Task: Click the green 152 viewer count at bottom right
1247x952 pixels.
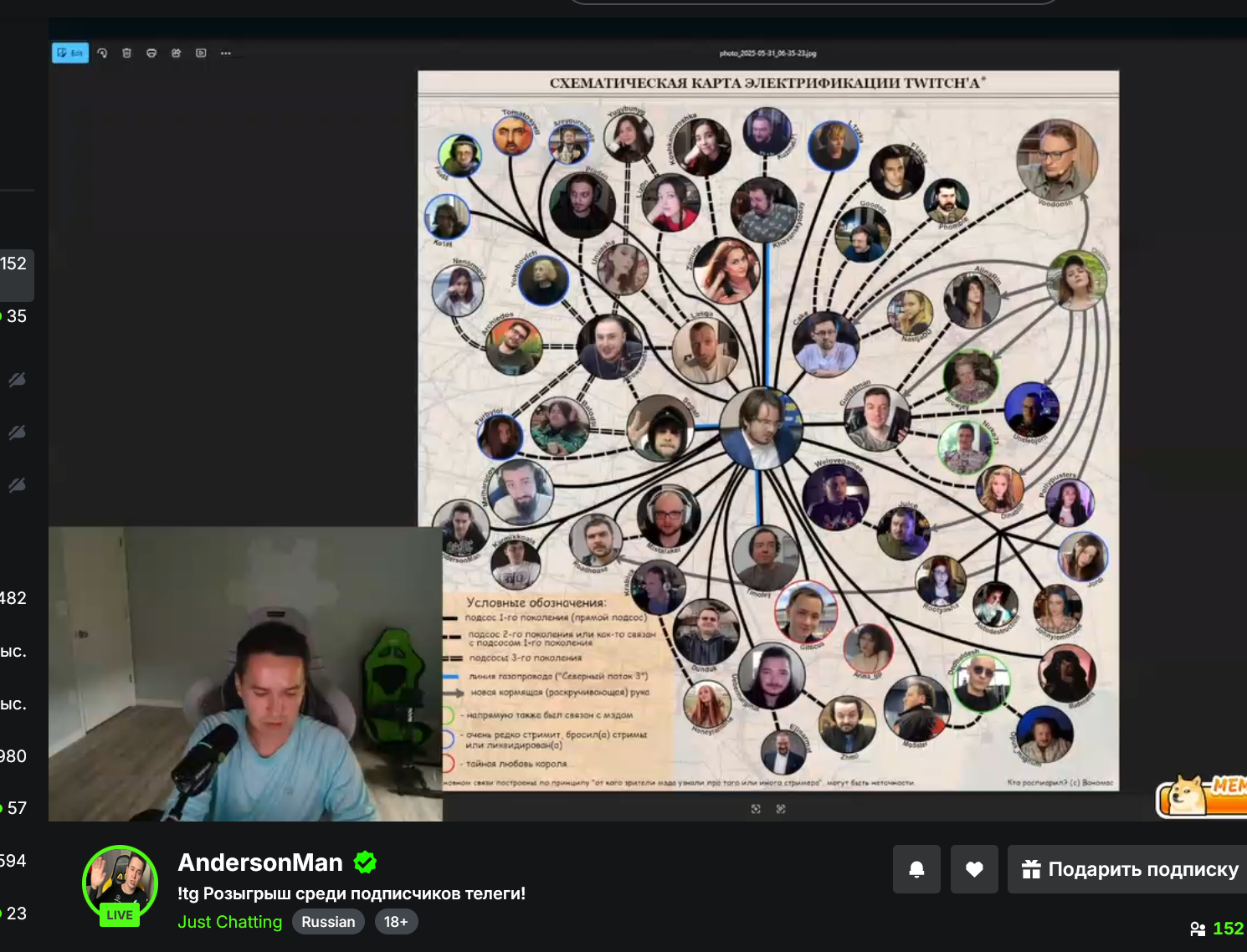Action: click(1228, 929)
